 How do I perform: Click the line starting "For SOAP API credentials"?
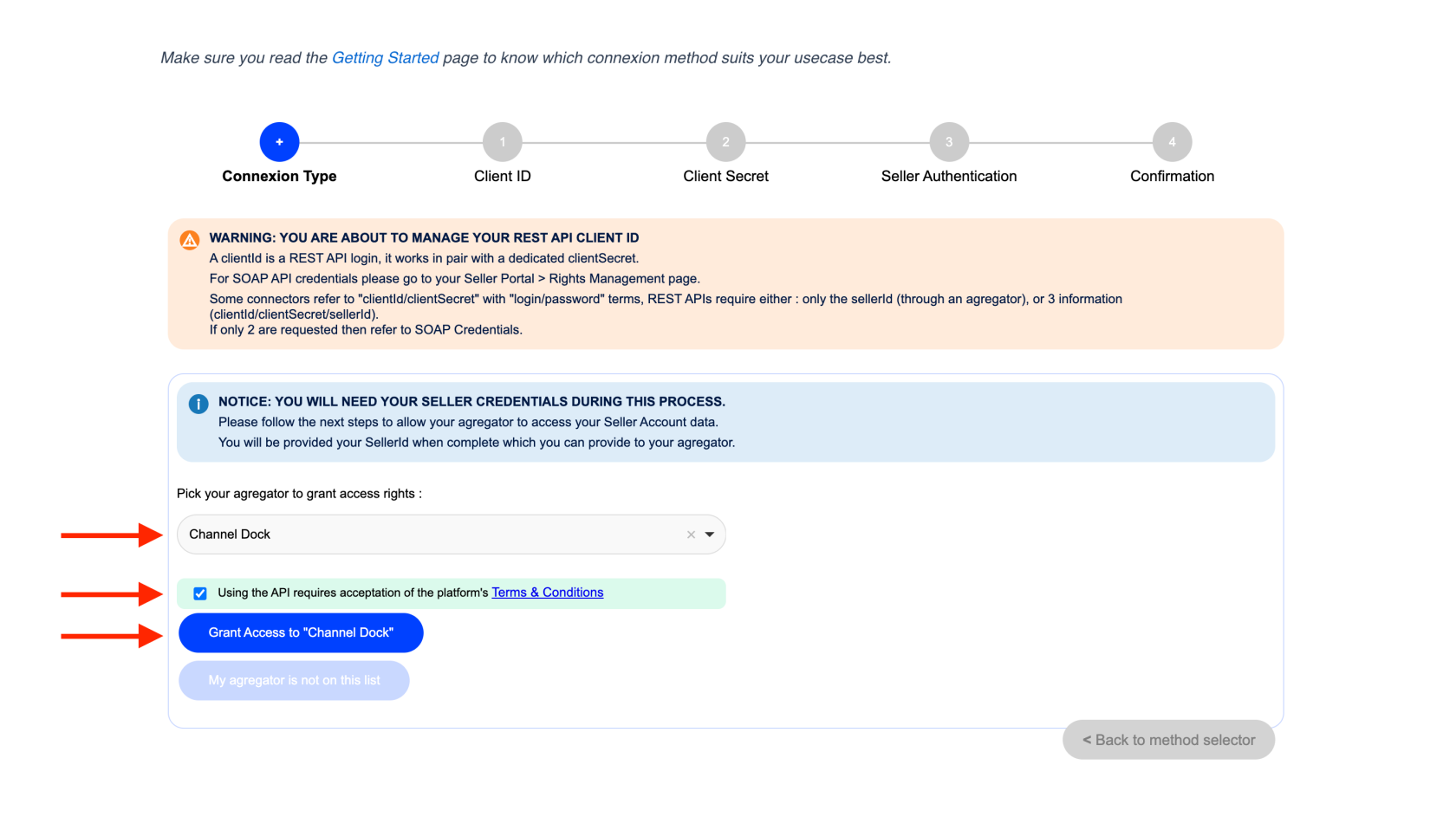454,279
